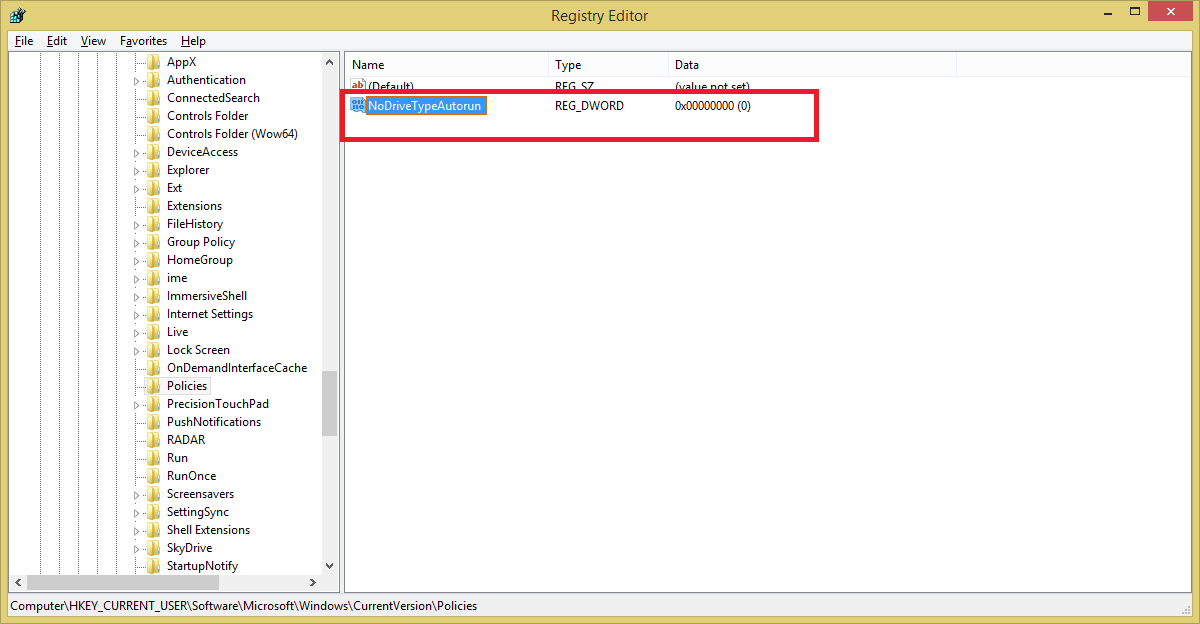Click the tree's horizontal scroll right arrow
The height and width of the screenshot is (624, 1200).
click(312, 583)
